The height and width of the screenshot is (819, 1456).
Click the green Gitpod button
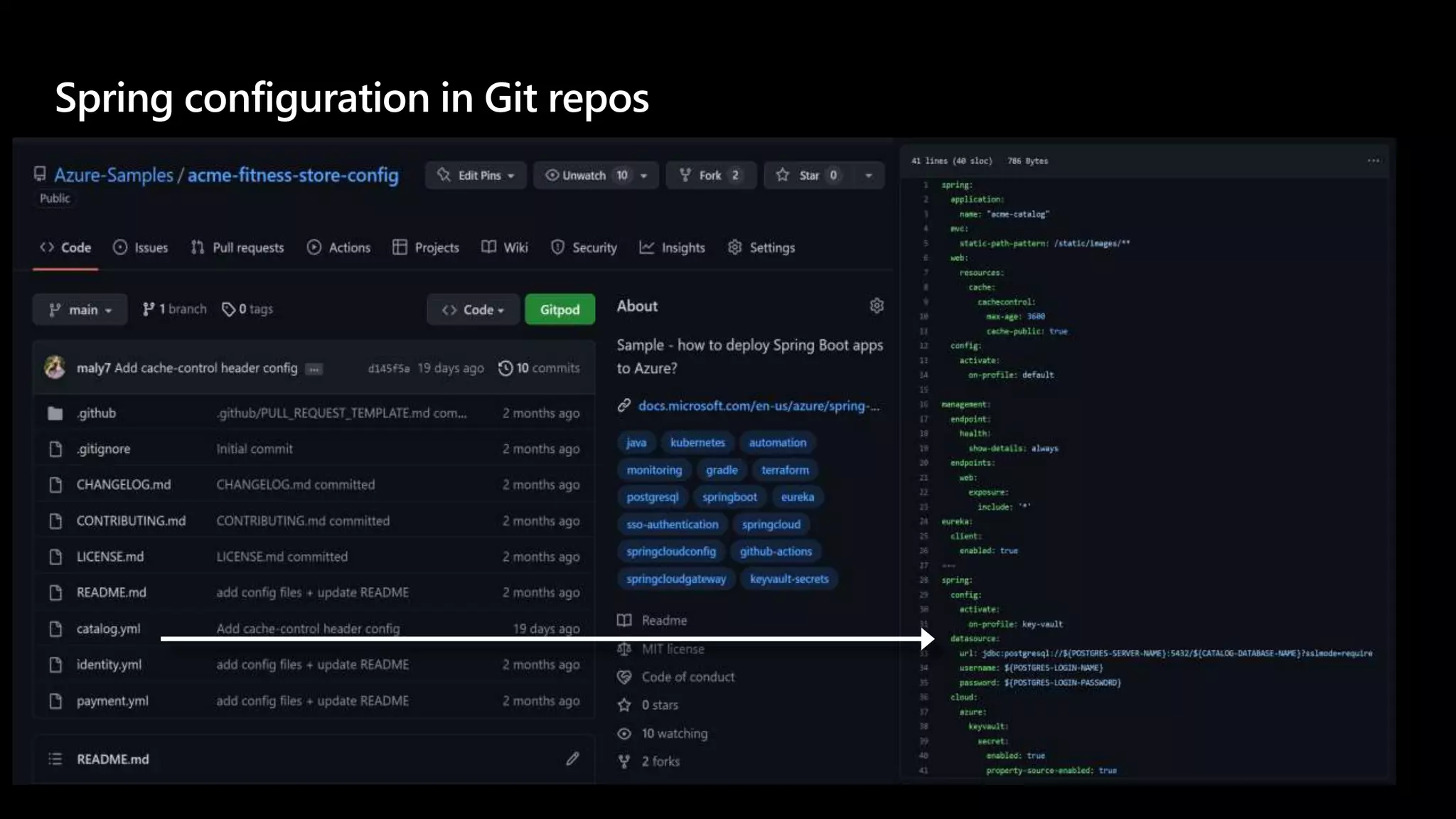tap(560, 309)
